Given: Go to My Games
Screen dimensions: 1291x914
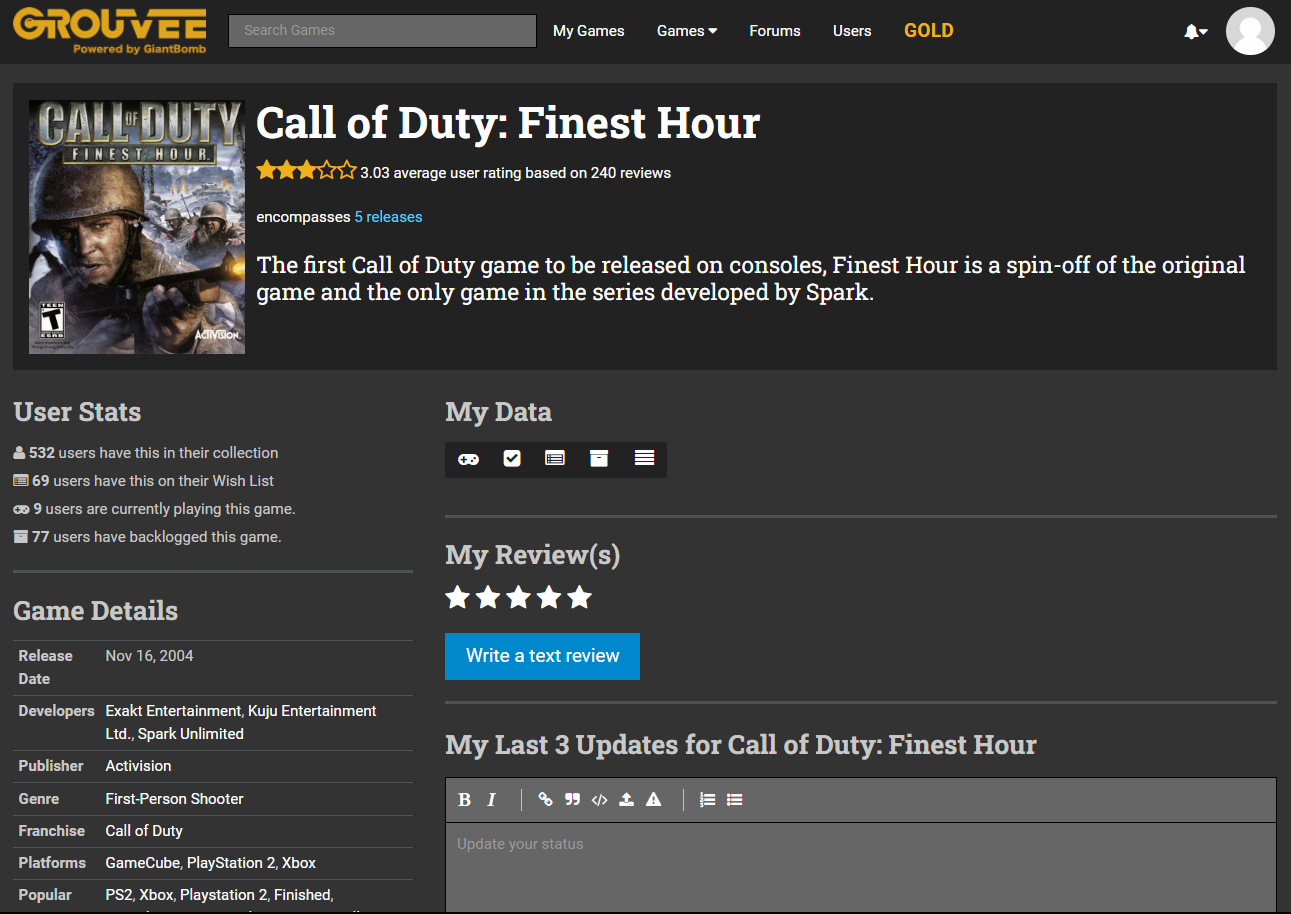Looking at the screenshot, I should [x=588, y=31].
